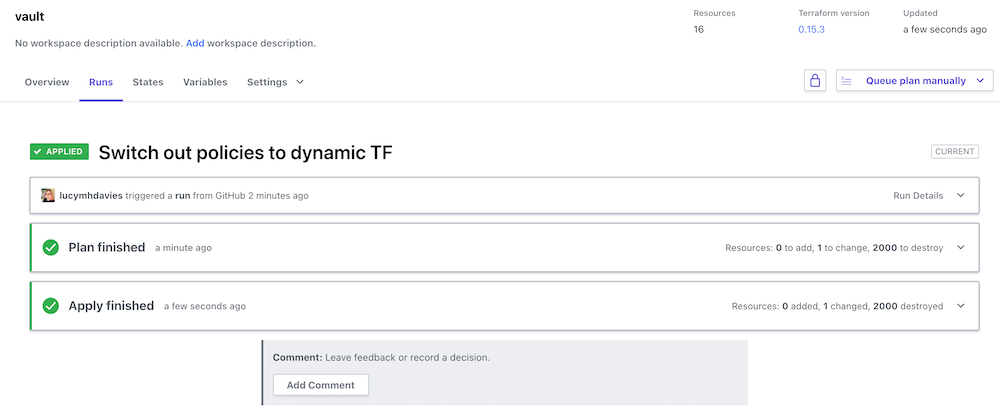Screen dimensions: 1000x415
Task: Click the queue list icon beside Queue plan
Action: (847, 81)
